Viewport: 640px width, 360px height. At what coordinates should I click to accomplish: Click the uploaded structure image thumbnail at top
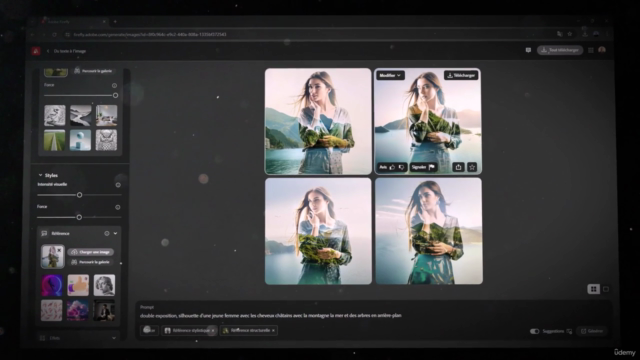coord(56,72)
